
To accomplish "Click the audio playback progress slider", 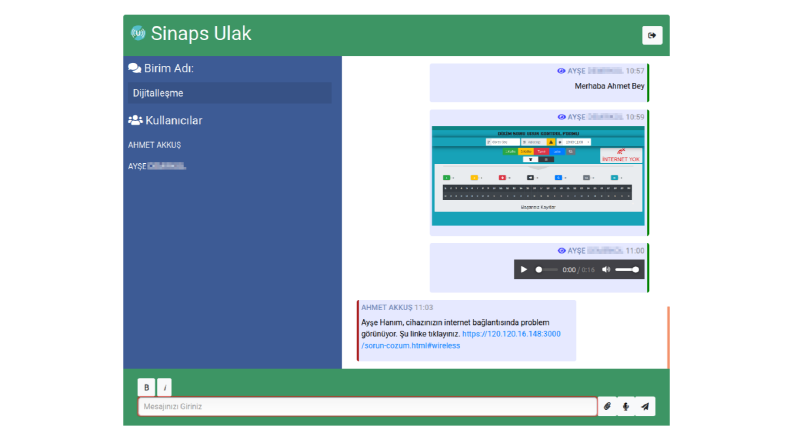I will pos(547,270).
